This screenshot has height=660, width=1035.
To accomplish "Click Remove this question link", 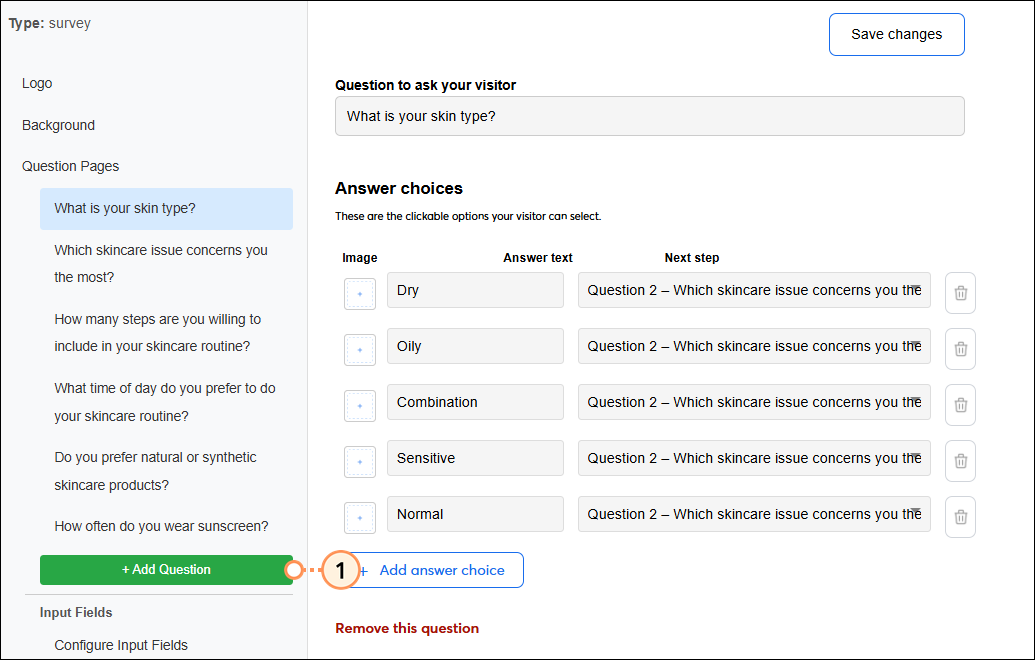I will pyautogui.click(x=407, y=628).
